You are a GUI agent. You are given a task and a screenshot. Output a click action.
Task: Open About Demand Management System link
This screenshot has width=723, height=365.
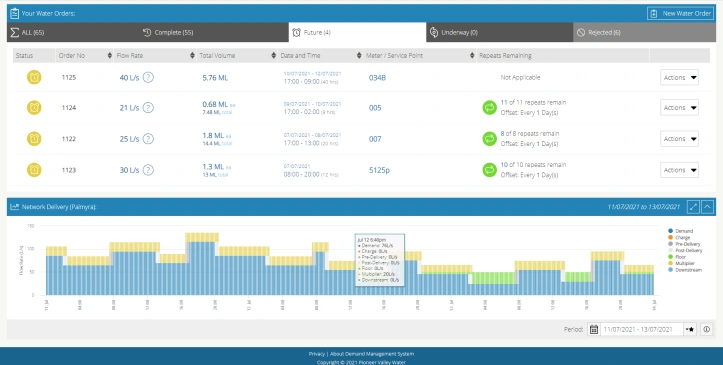click(x=372, y=354)
